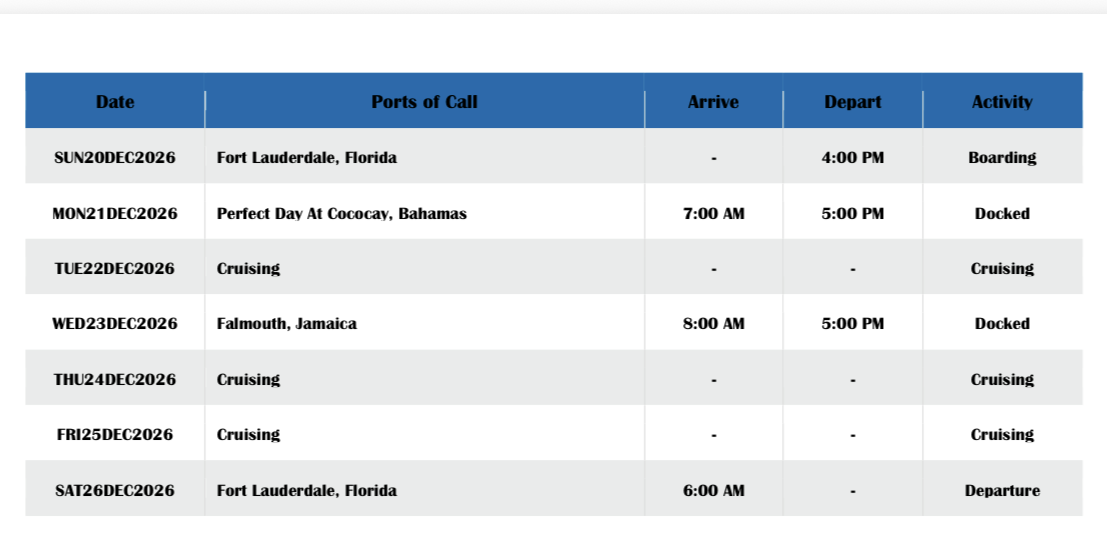Click the THU24DEC2026 date cell
Screen dimensions: 1107x548
pos(115,379)
